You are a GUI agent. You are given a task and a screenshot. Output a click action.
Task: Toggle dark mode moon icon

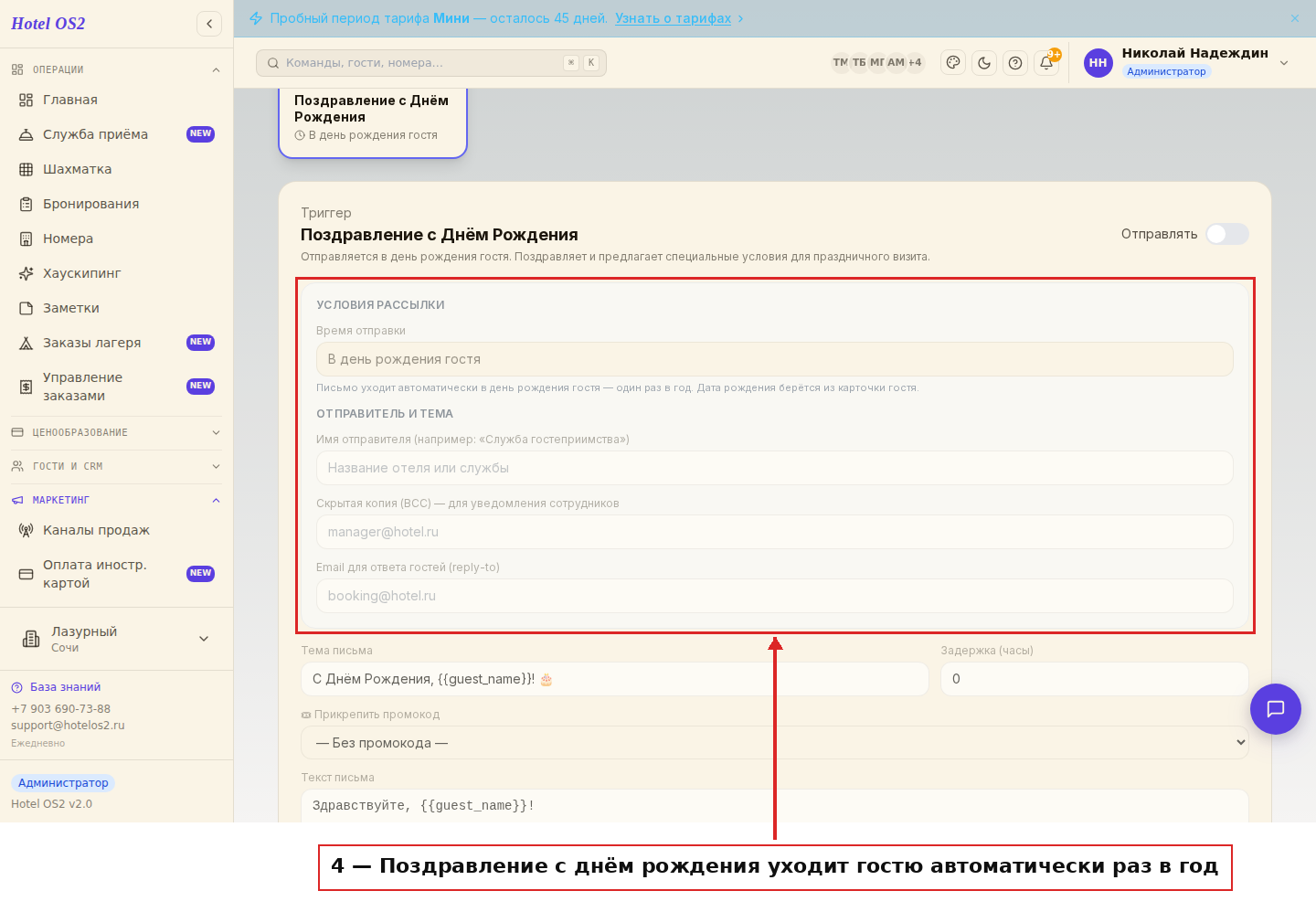coord(984,63)
